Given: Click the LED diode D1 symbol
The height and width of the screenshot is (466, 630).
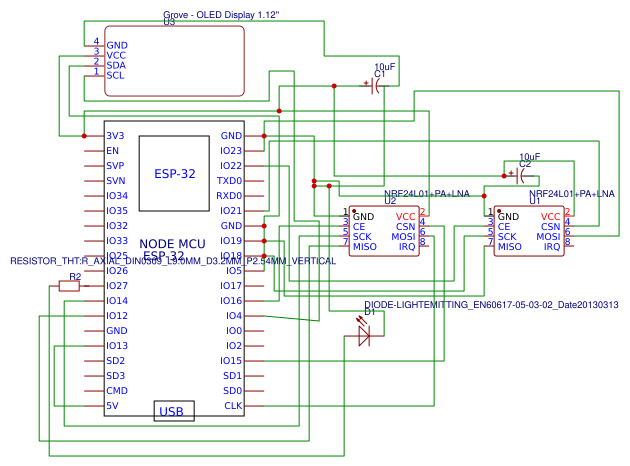Looking at the screenshot, I should point(364,337).
